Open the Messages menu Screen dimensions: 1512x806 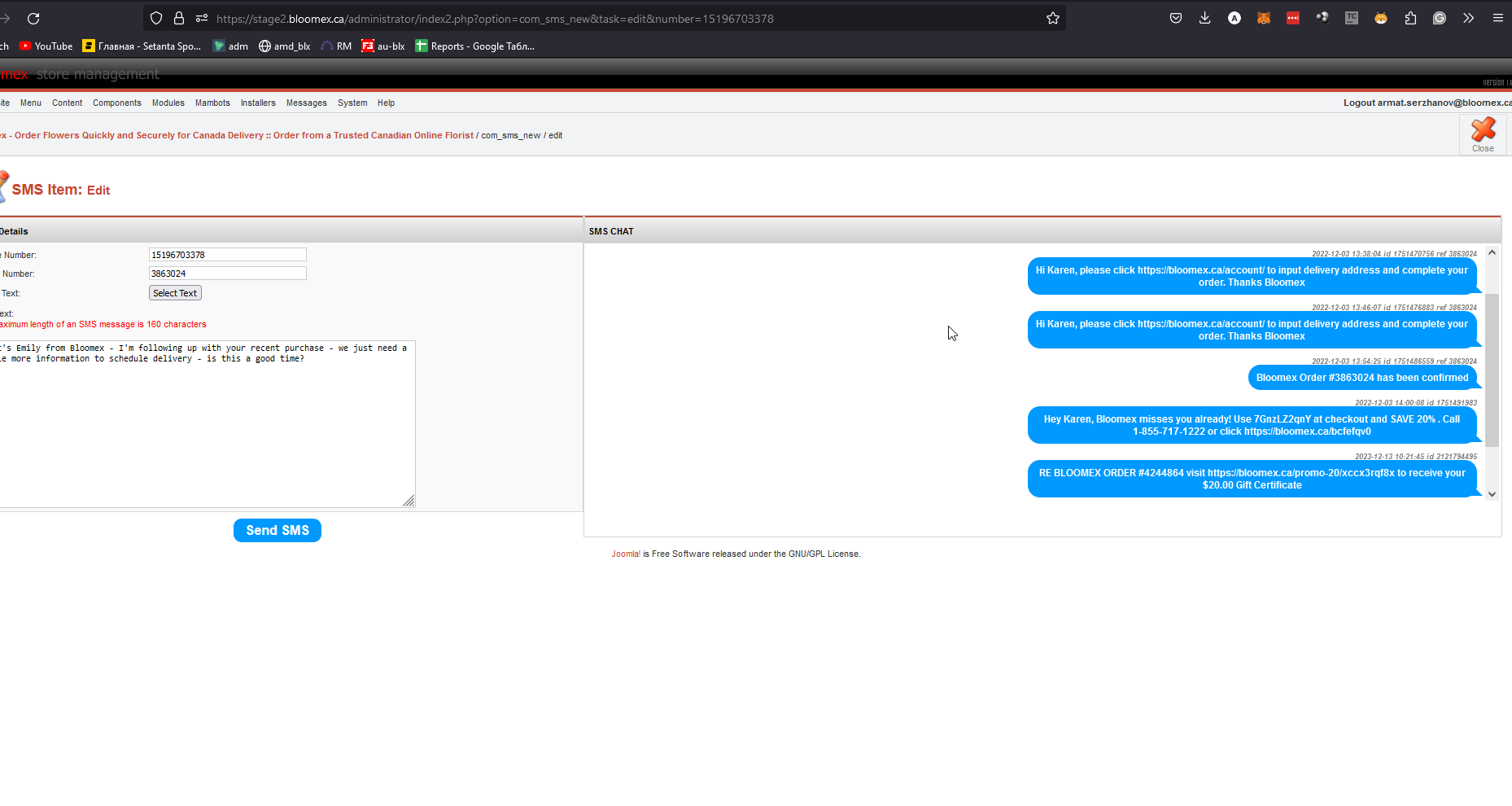coord(307,103)
